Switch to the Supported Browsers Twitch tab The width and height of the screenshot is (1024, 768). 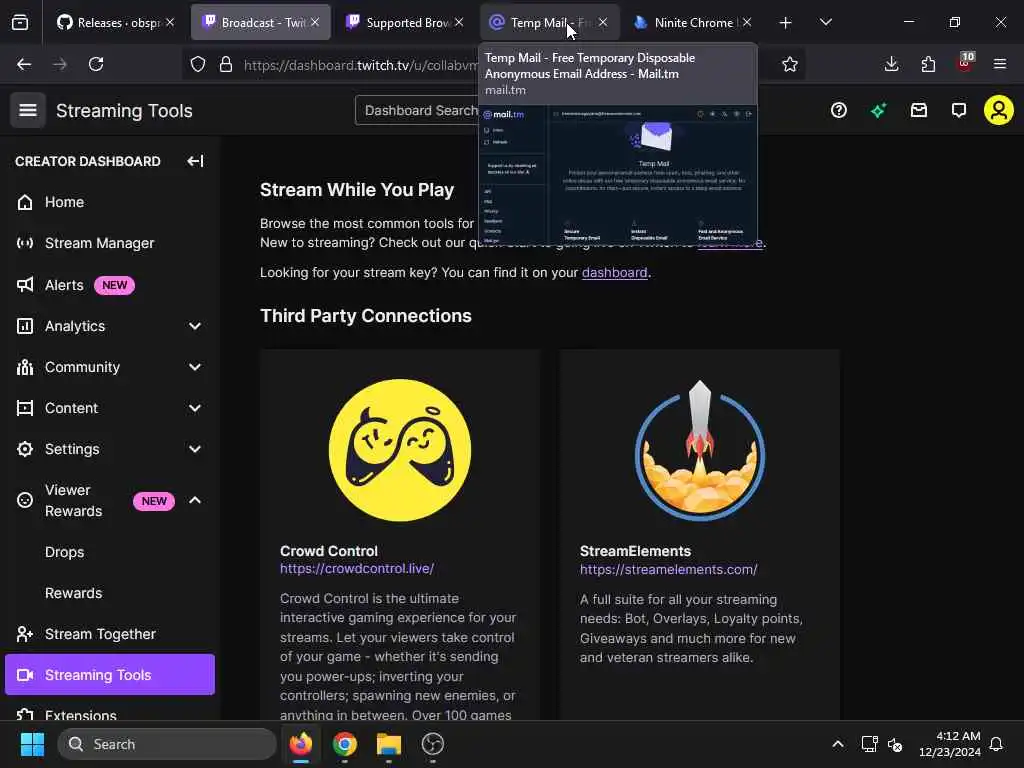pos(405,23)
